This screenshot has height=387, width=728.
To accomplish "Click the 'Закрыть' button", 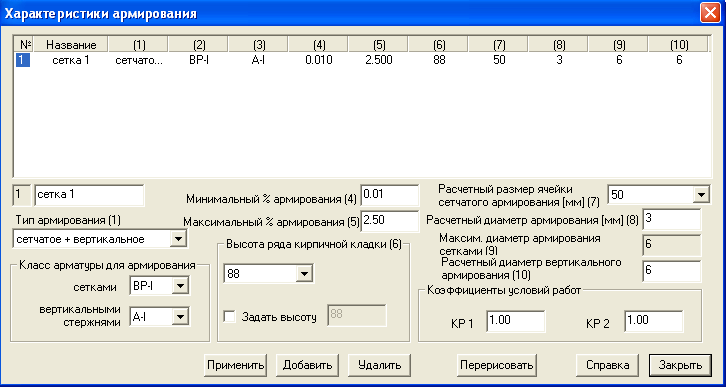I will point(680,365).
